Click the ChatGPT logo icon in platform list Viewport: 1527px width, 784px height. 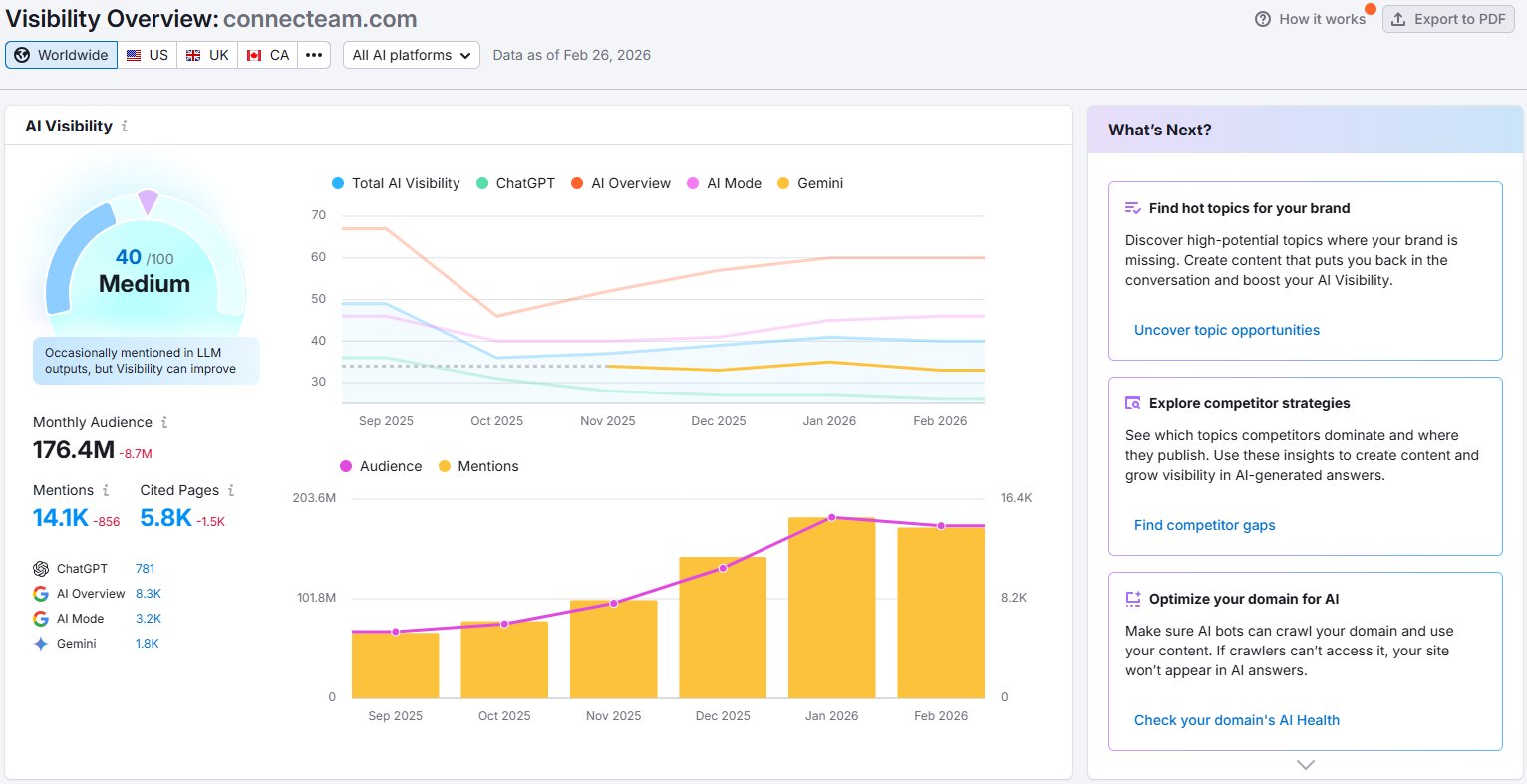point(41,569)
